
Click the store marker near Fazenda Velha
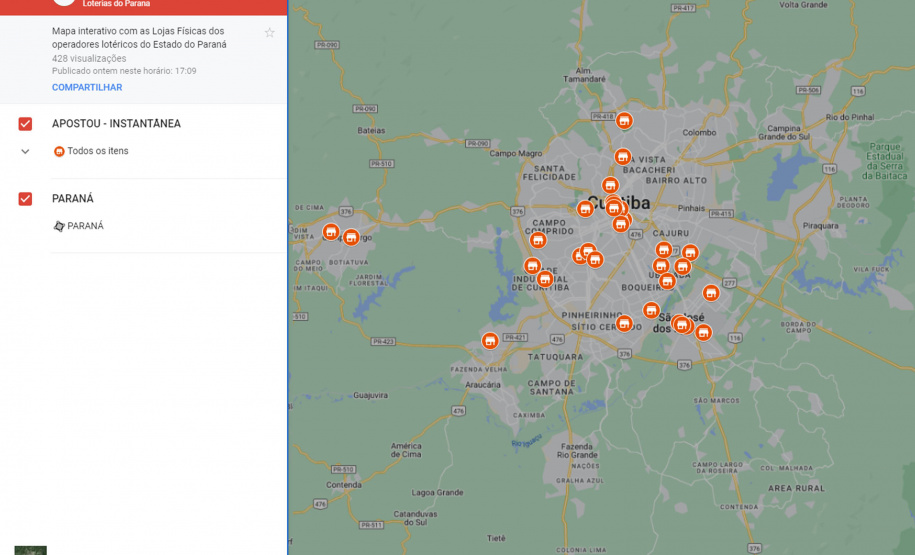point(490,341)
